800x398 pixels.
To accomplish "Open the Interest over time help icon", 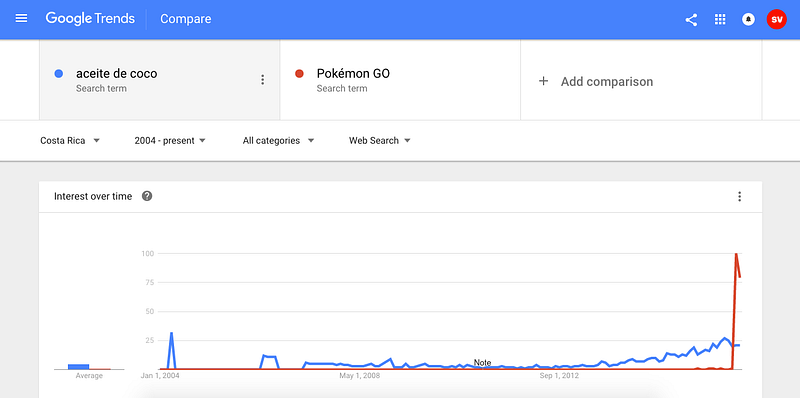I will coord(147,196).
